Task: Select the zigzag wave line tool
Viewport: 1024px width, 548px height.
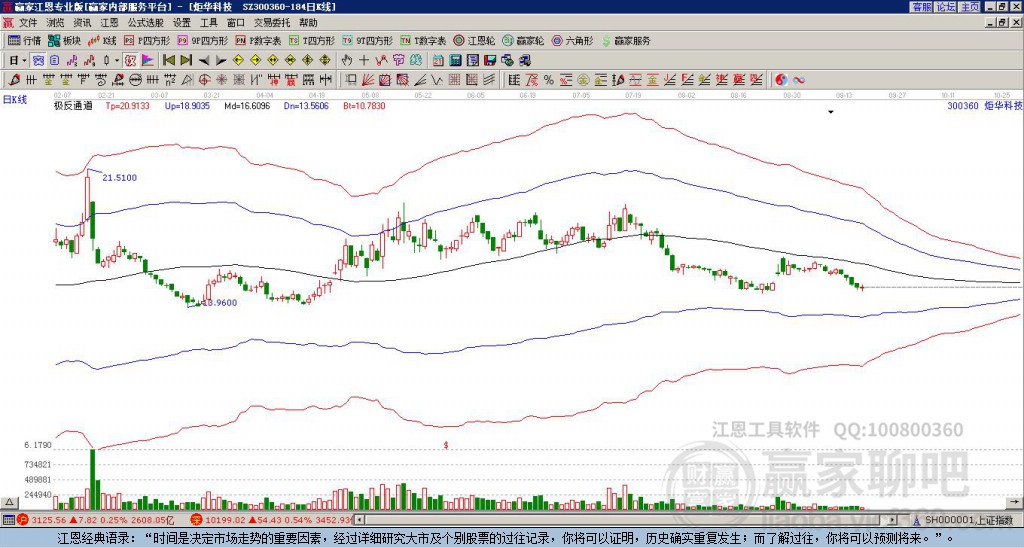Action: (x=436, y=80)
